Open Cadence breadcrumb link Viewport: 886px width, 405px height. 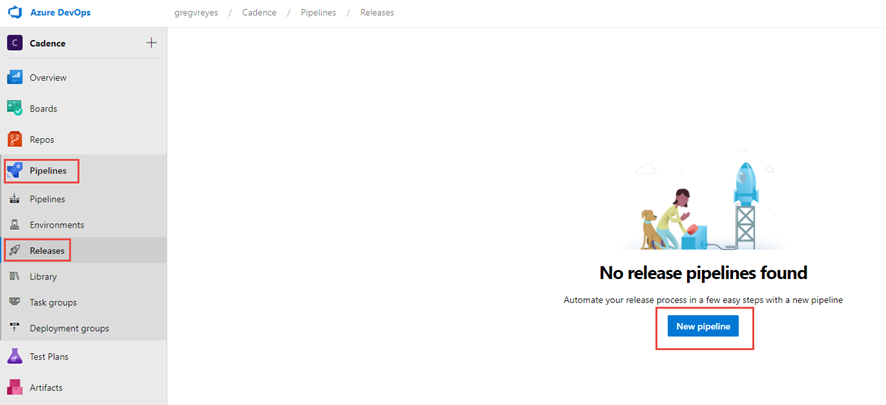259,12
